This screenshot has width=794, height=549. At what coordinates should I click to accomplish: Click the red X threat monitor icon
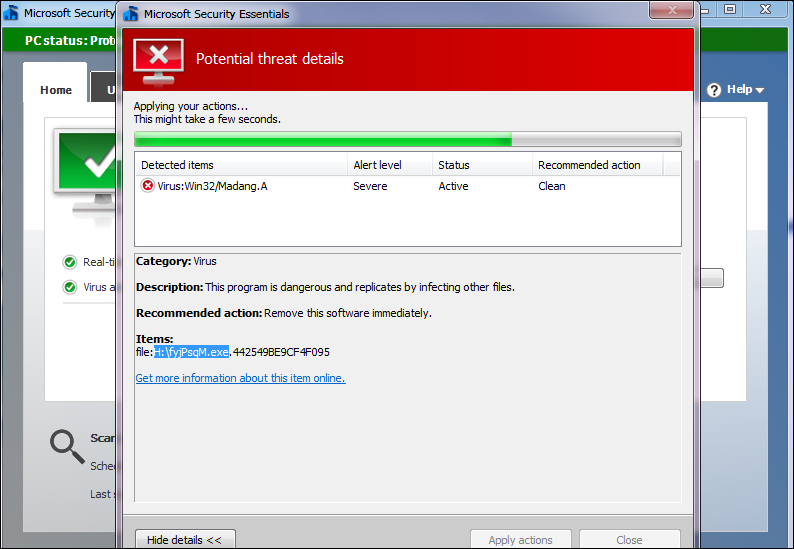coord(158,61)
